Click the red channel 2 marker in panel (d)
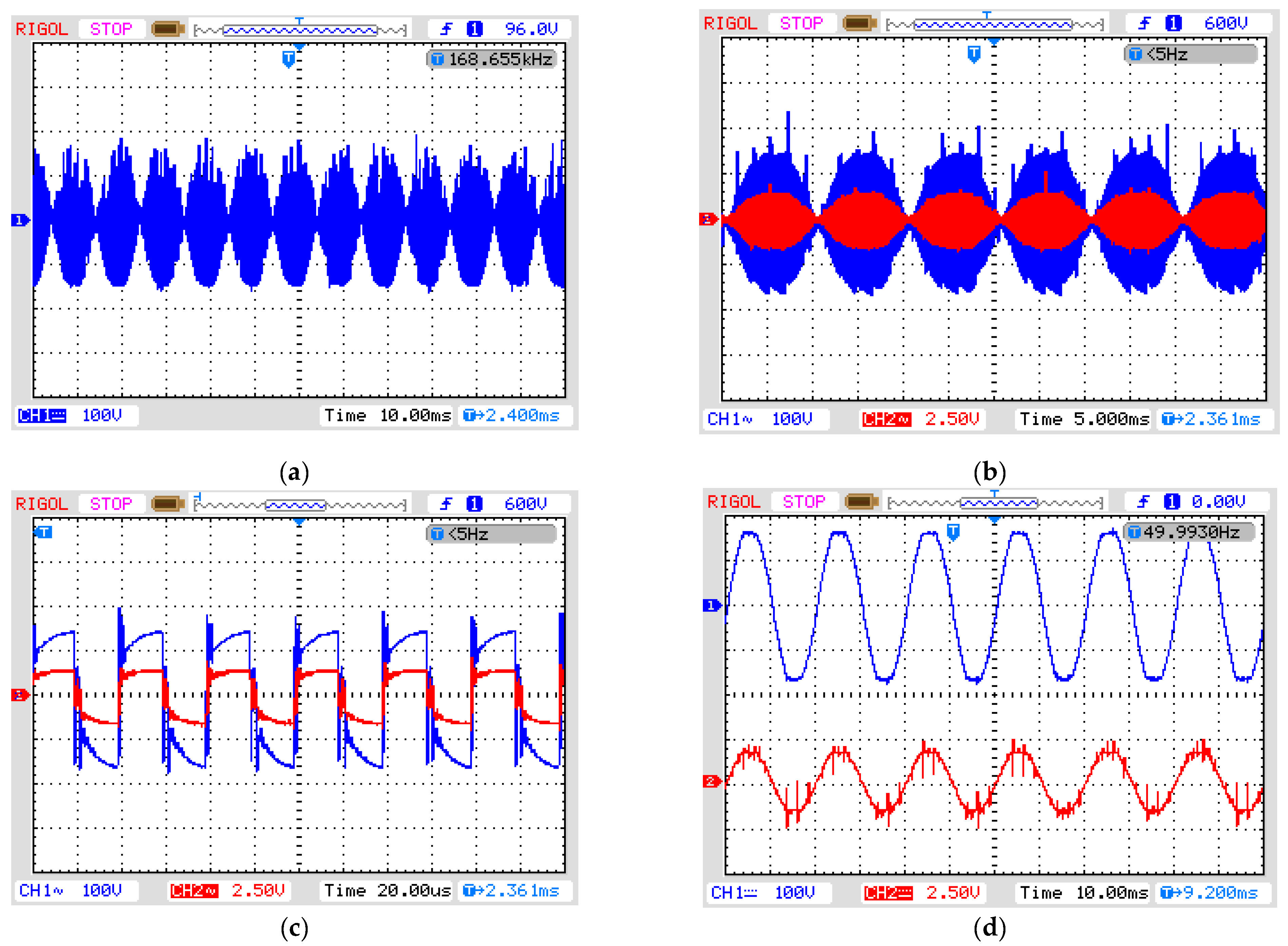 tap(712, 781)
